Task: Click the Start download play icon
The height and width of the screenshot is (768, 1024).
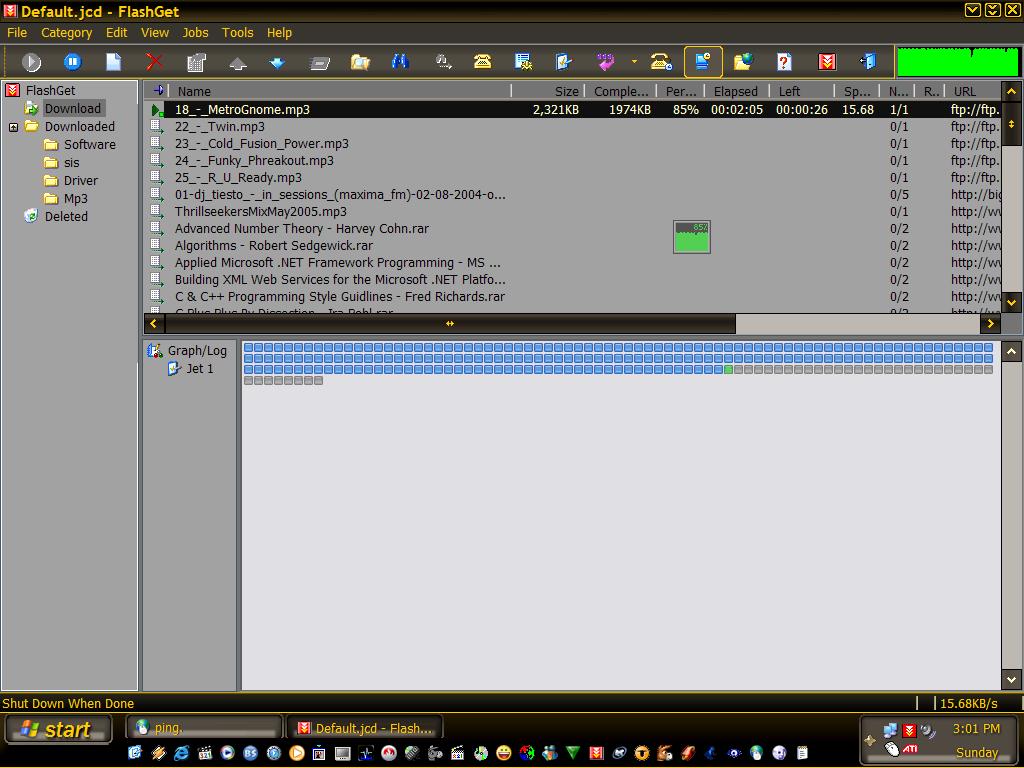Action: tap(32, 62)
